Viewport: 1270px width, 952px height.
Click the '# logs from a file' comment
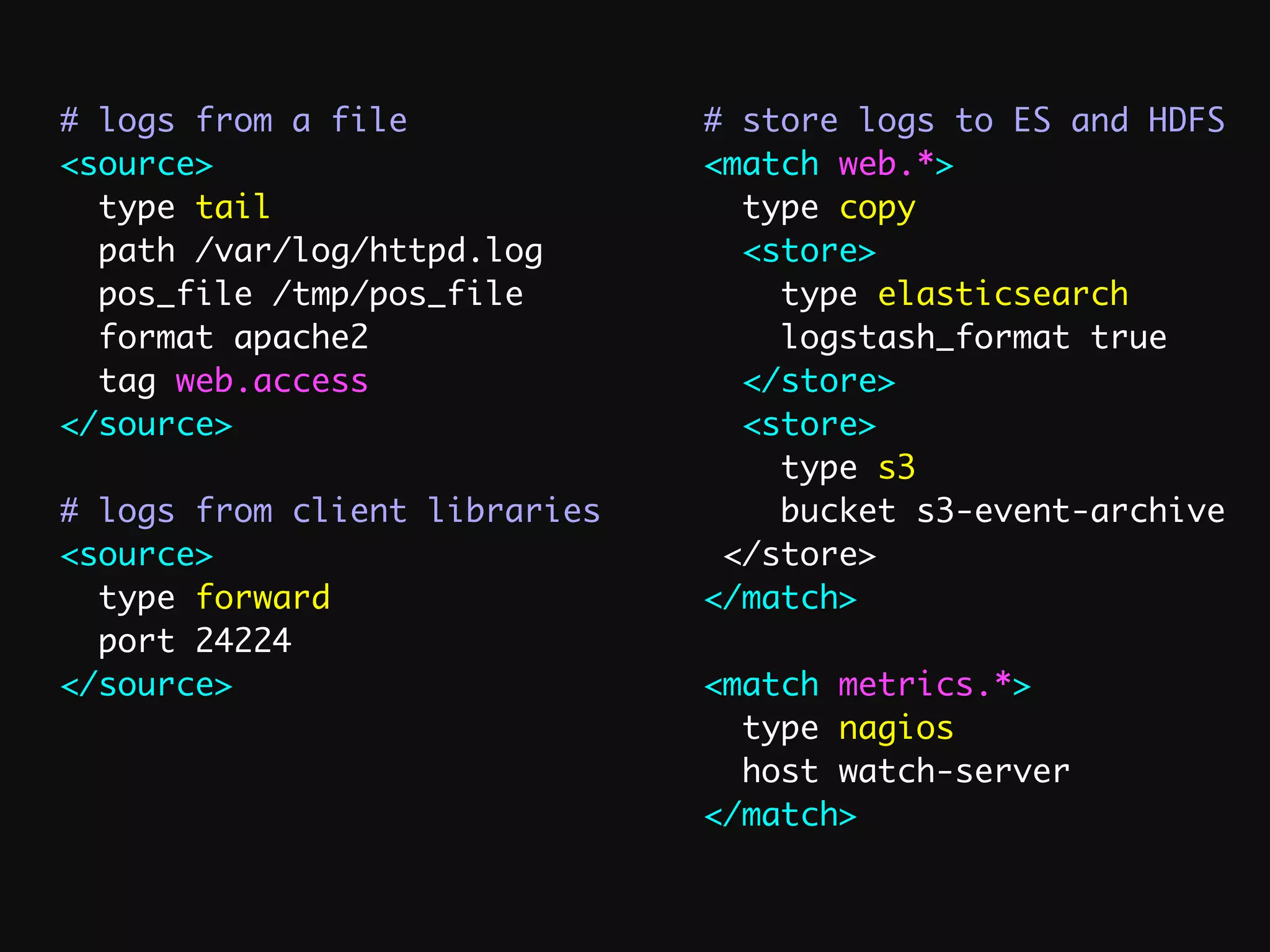pos(234,120)
